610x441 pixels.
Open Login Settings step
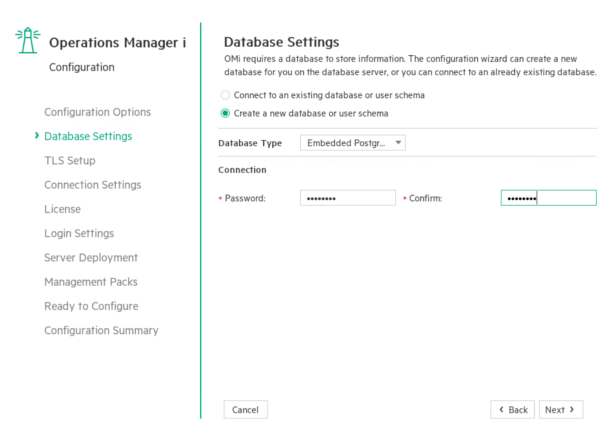pos(79,233)
